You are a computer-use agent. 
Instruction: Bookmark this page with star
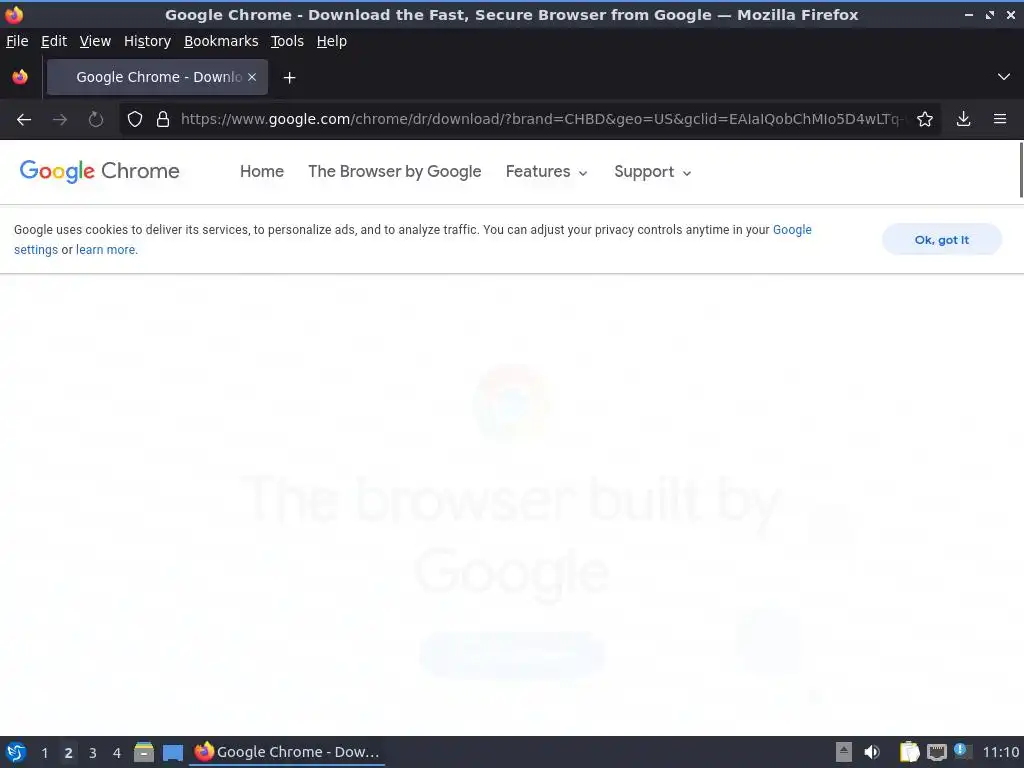925,120
